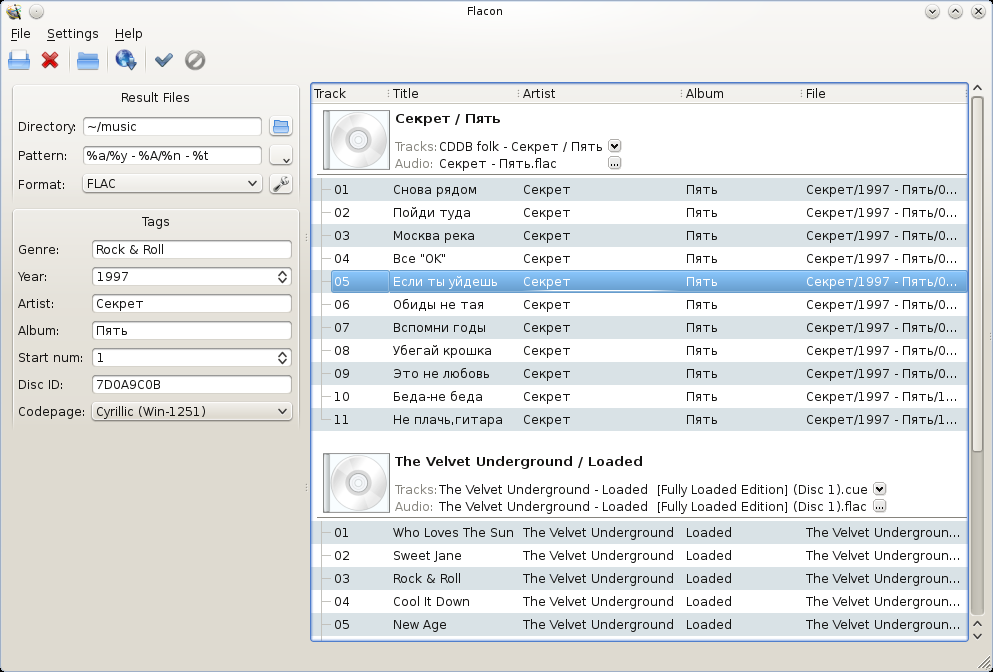This screenshot has height=672, width=993.
Task: Click the window pin button beside app icon
Action: [x=37, y=11]
